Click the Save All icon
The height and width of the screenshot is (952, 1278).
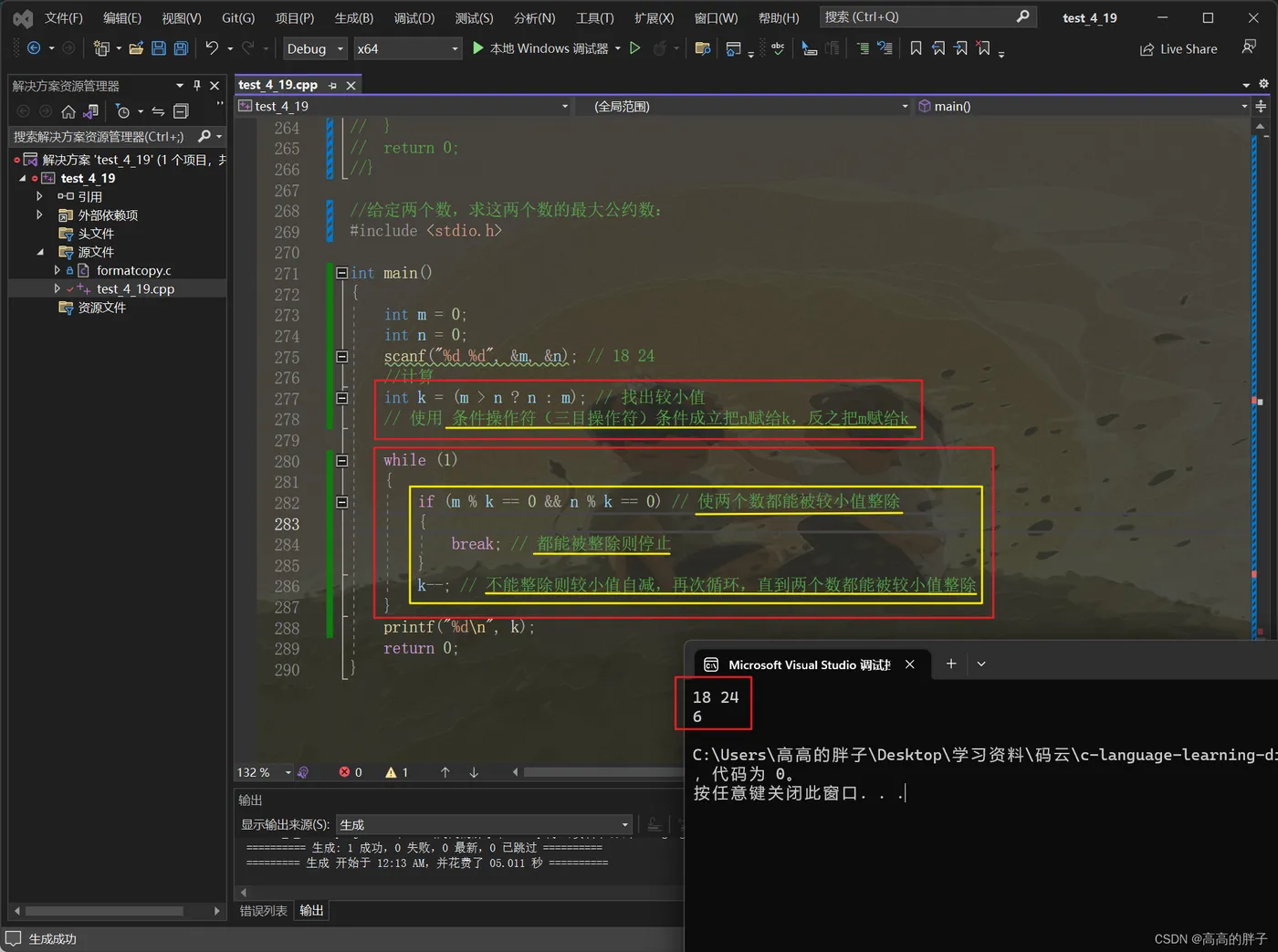[181, 48]
